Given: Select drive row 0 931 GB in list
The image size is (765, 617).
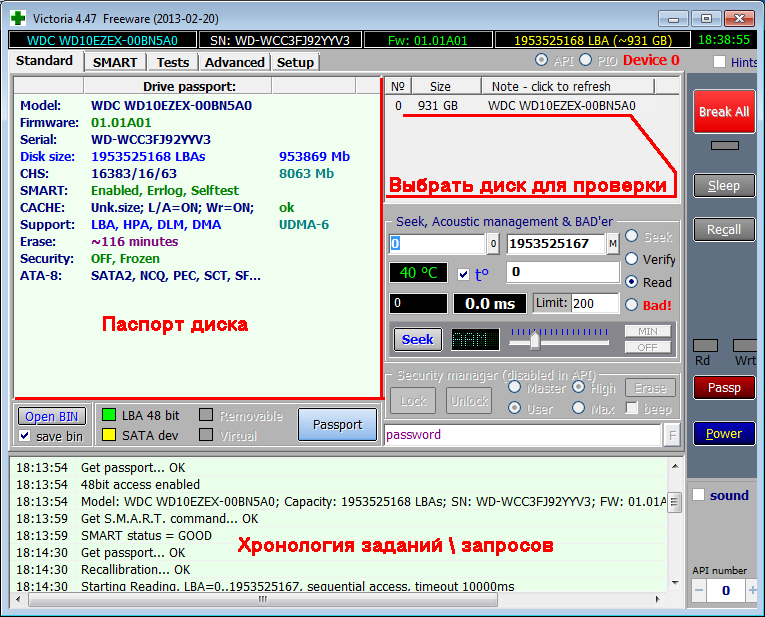Looking at the screenshot, I should pyautogui.click(x=532, y=106).
